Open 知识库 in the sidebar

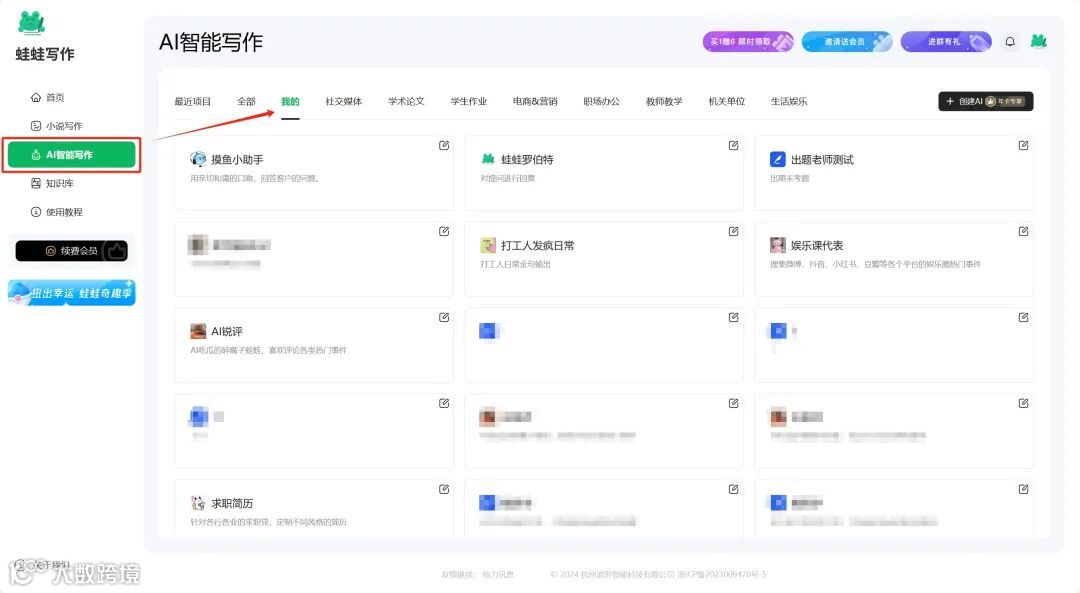[x=52, y=183]
